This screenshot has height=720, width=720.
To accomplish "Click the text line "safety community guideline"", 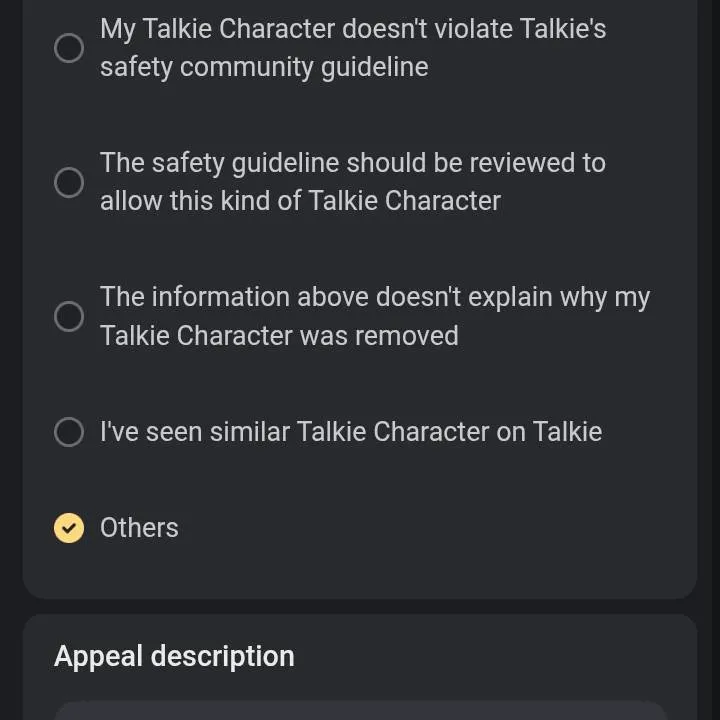I will point(264,67).
